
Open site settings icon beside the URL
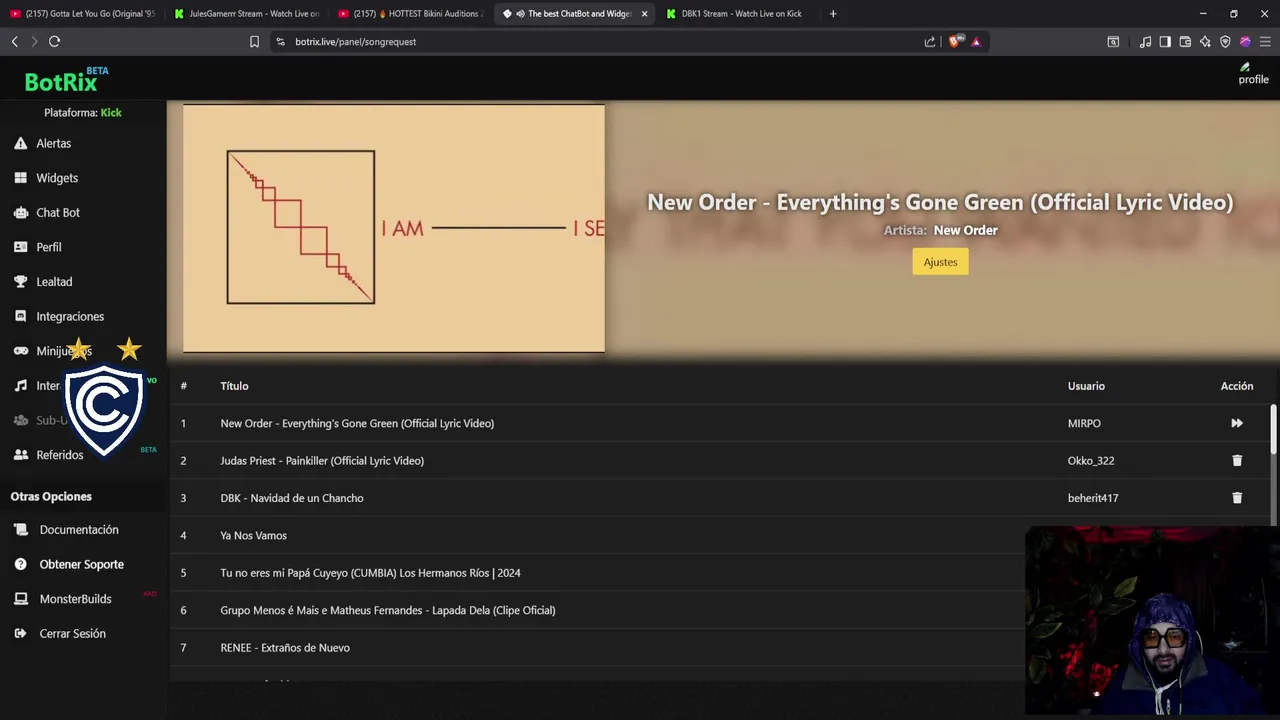[280, 41]
